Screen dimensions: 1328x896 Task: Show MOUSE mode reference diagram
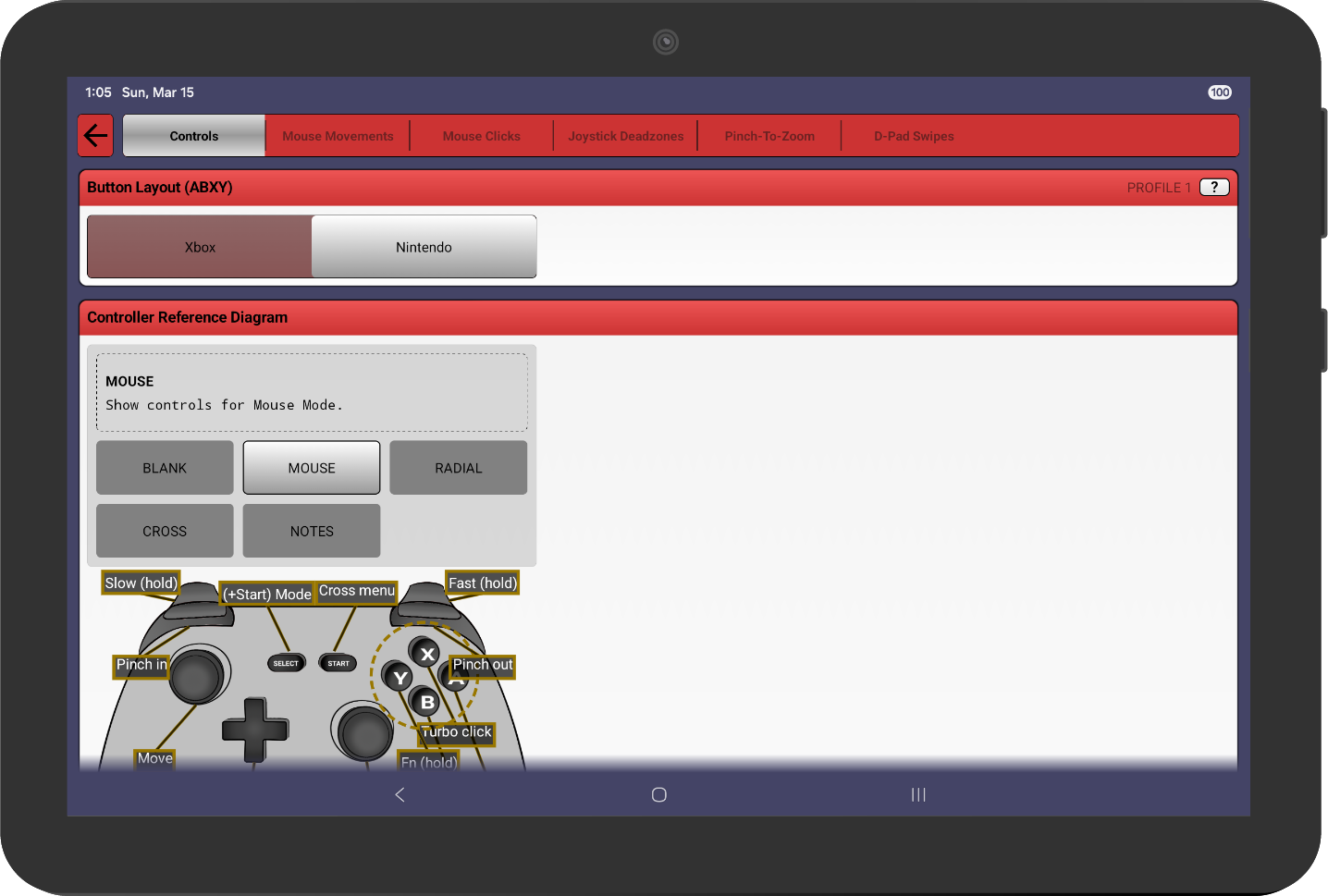click(x=312, y=468)
